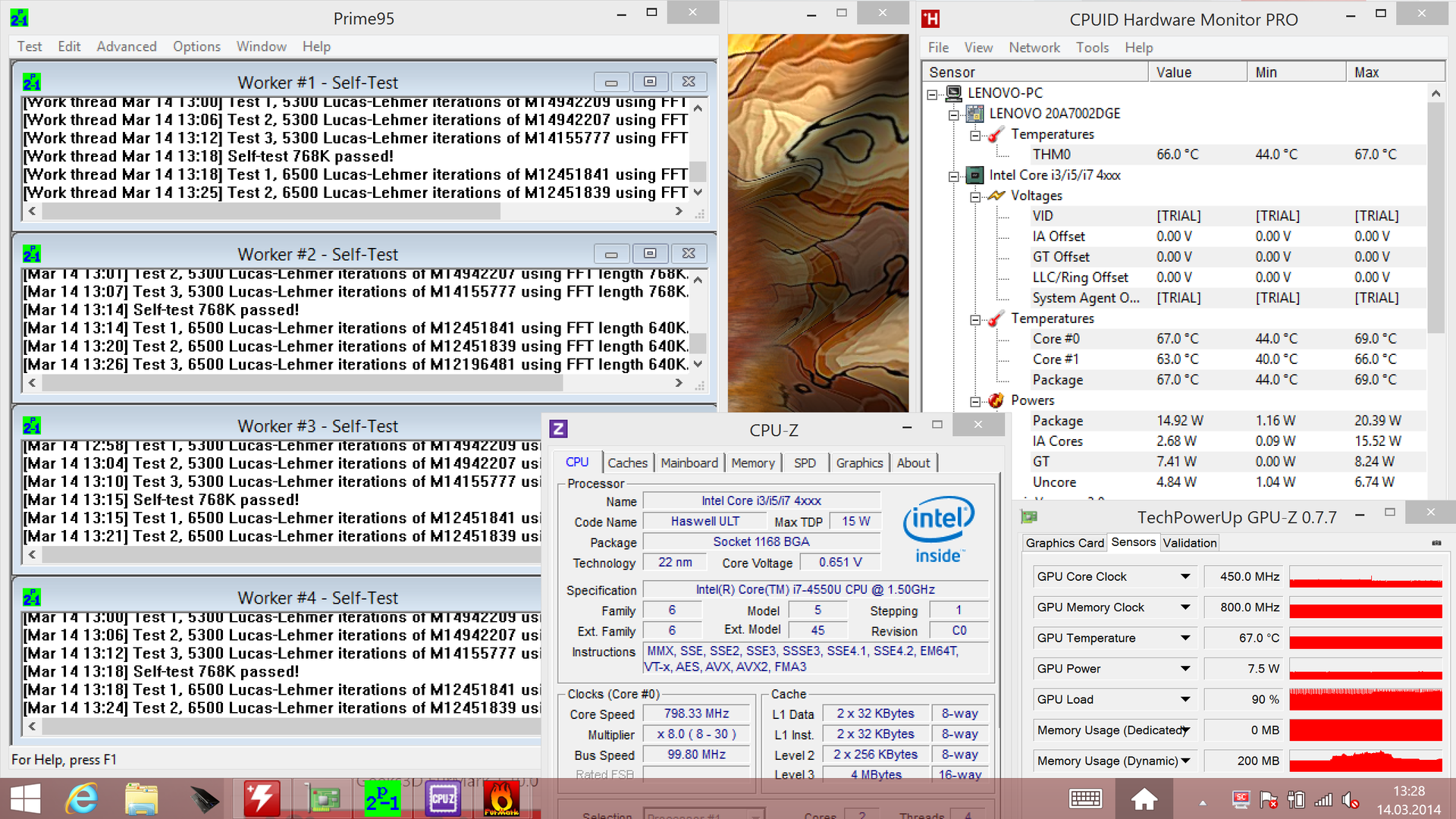This screenshot has width=1456, height=819.
Task: Open GPU Core Clock sensor dropdown
Action: pos(1185,577)
